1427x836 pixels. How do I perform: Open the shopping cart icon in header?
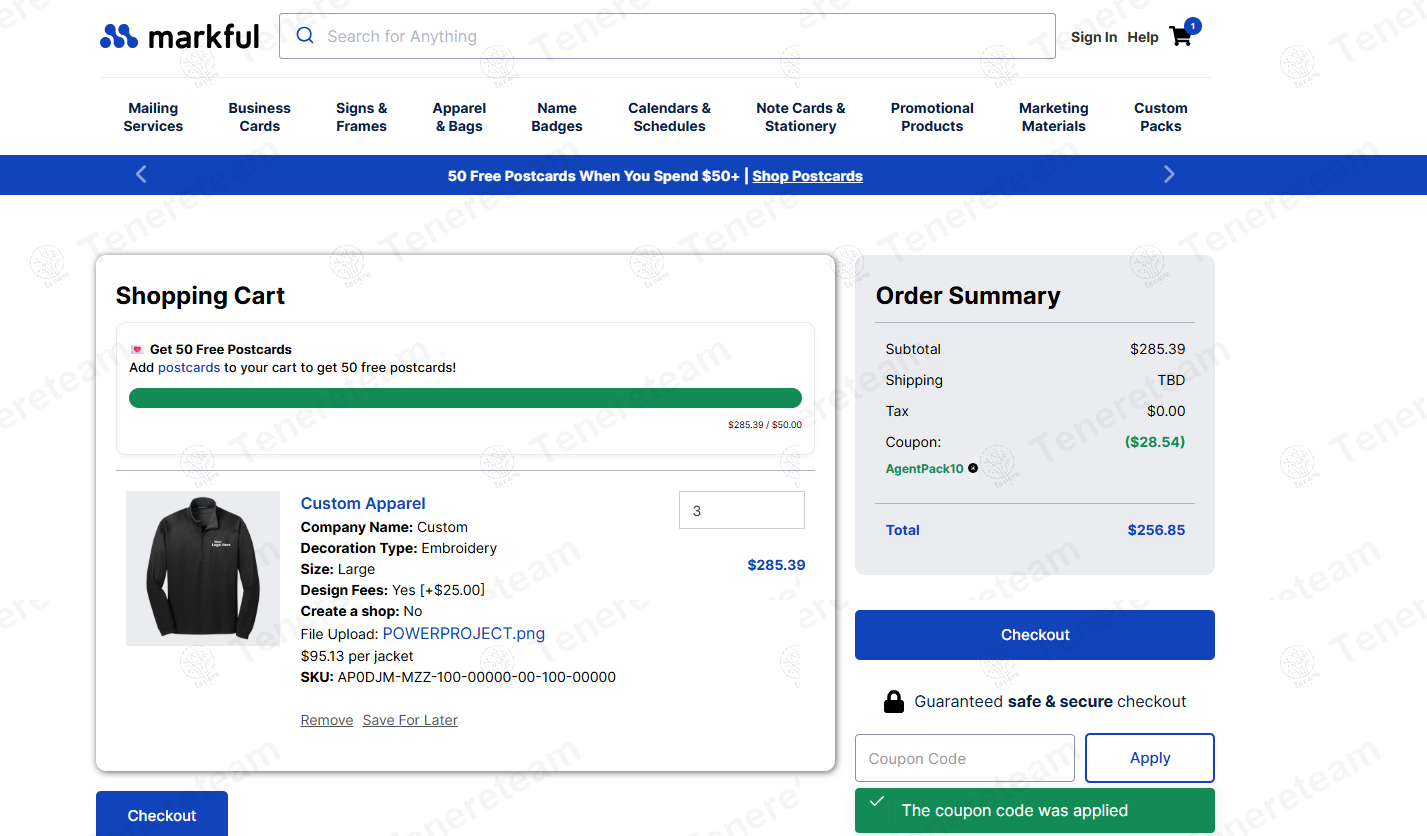pyautogui.click(x=1181, y=37)
